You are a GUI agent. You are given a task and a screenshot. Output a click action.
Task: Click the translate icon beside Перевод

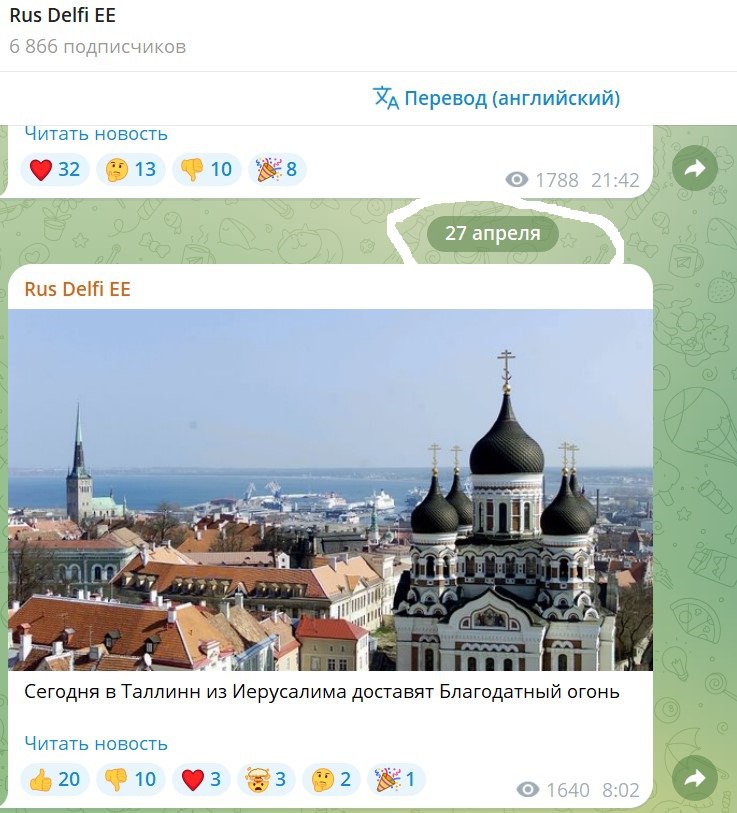tap(385, 97)
